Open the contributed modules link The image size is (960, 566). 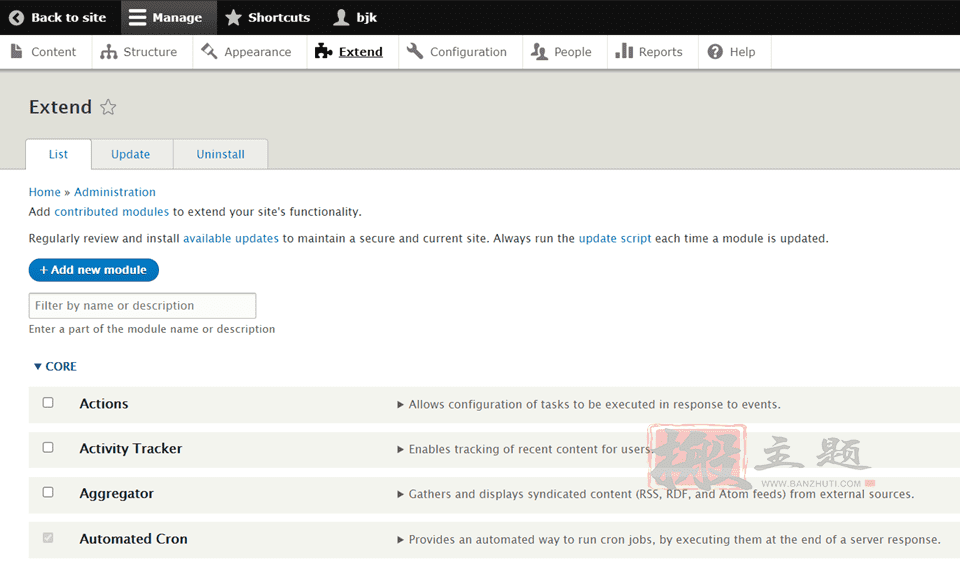111,212
